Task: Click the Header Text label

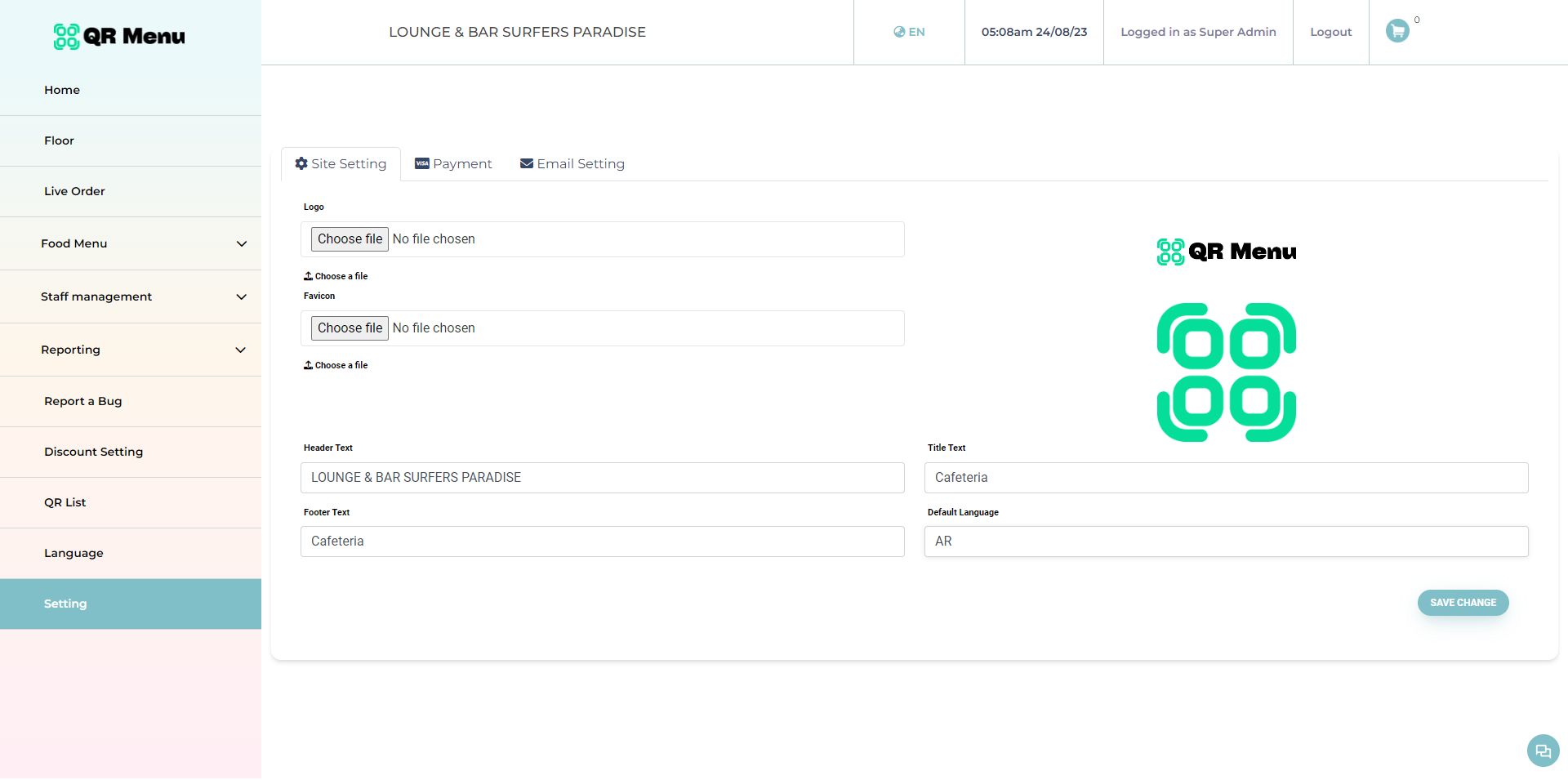Action: [x=328, y=448]
